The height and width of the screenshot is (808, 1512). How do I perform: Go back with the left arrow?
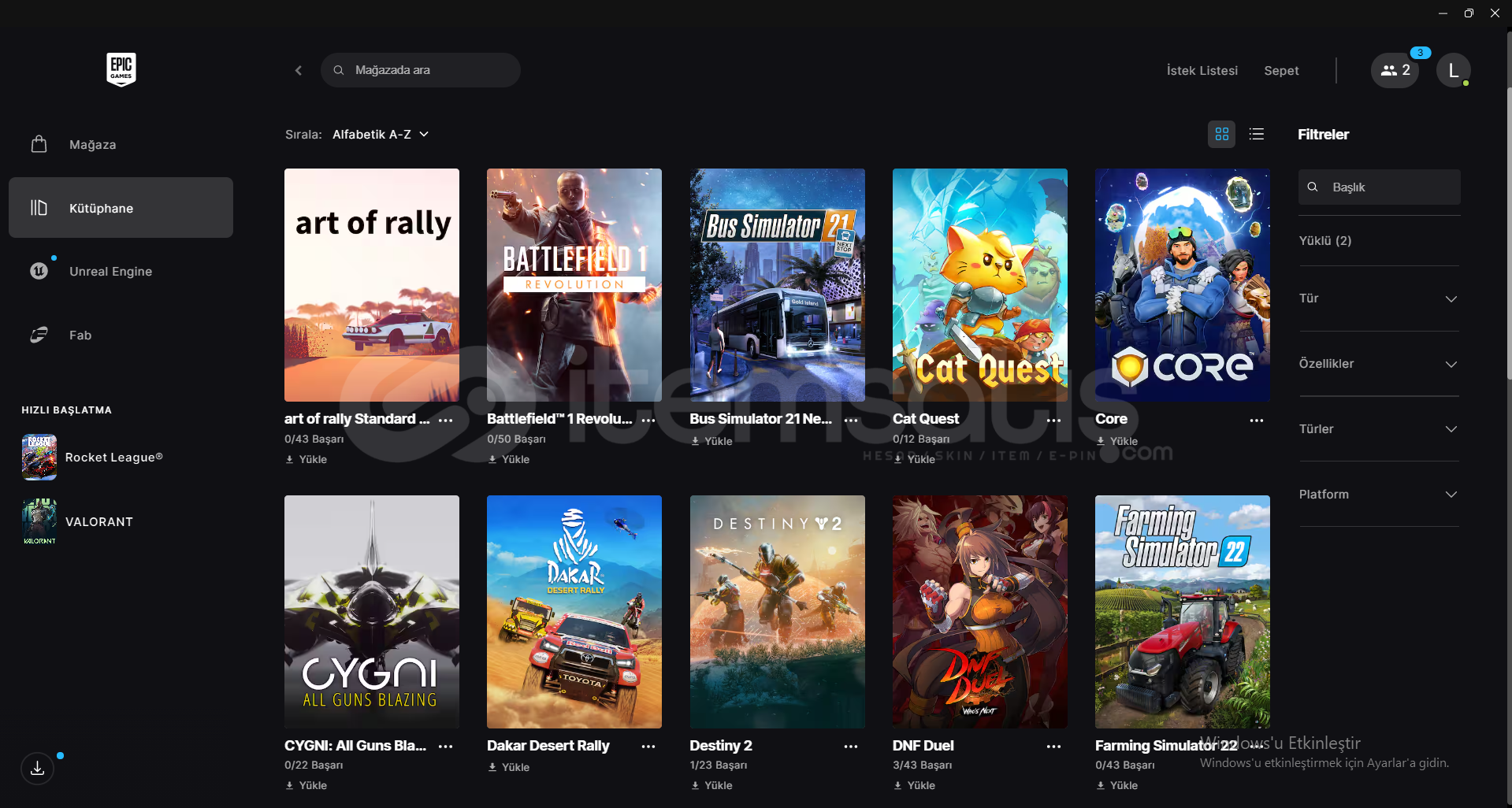tap(299, 70)
